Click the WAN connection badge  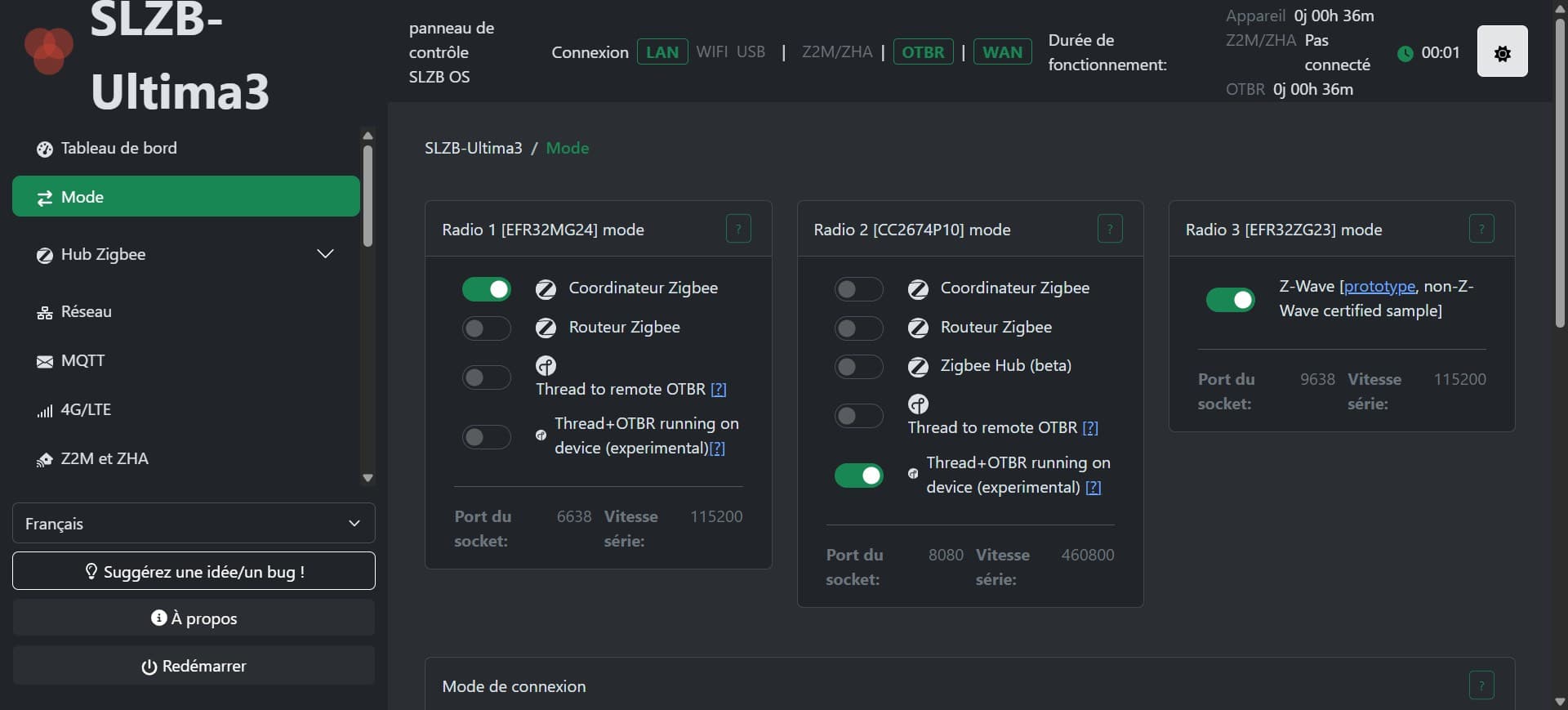pyautogui.click(x=1002, y=52)
